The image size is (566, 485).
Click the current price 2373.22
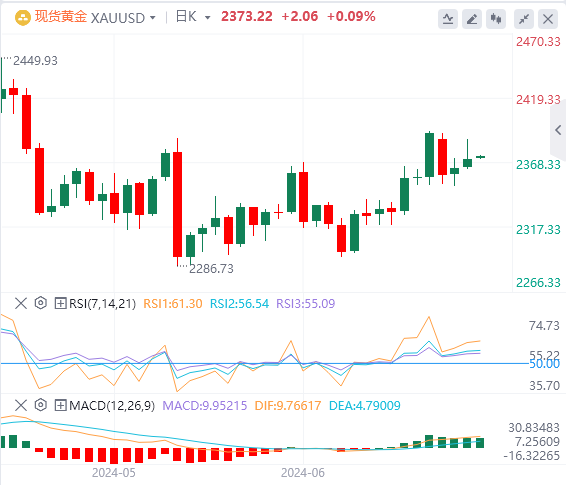[x=247, y=17]
